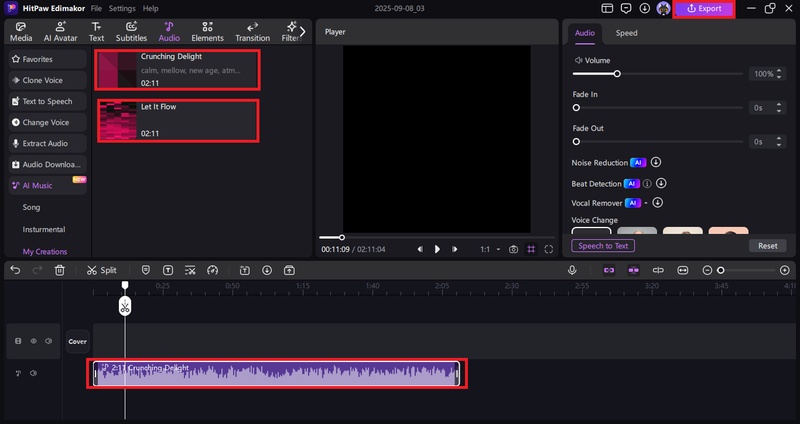Open the Transition tab

click(x=252, y=32)
